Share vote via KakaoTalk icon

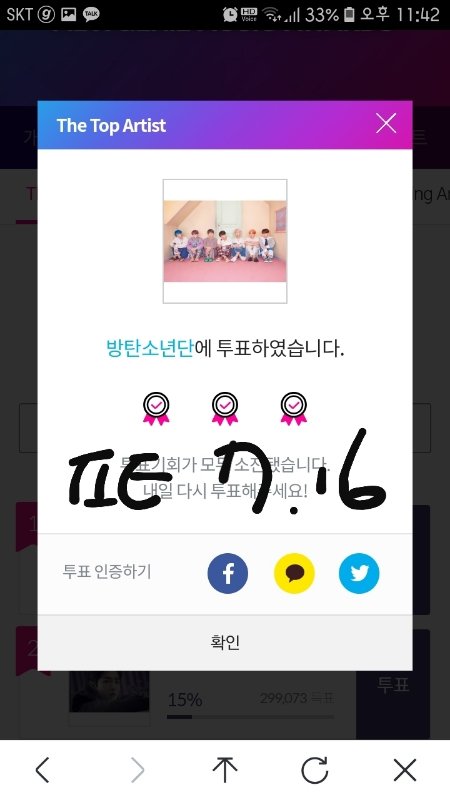294,573
